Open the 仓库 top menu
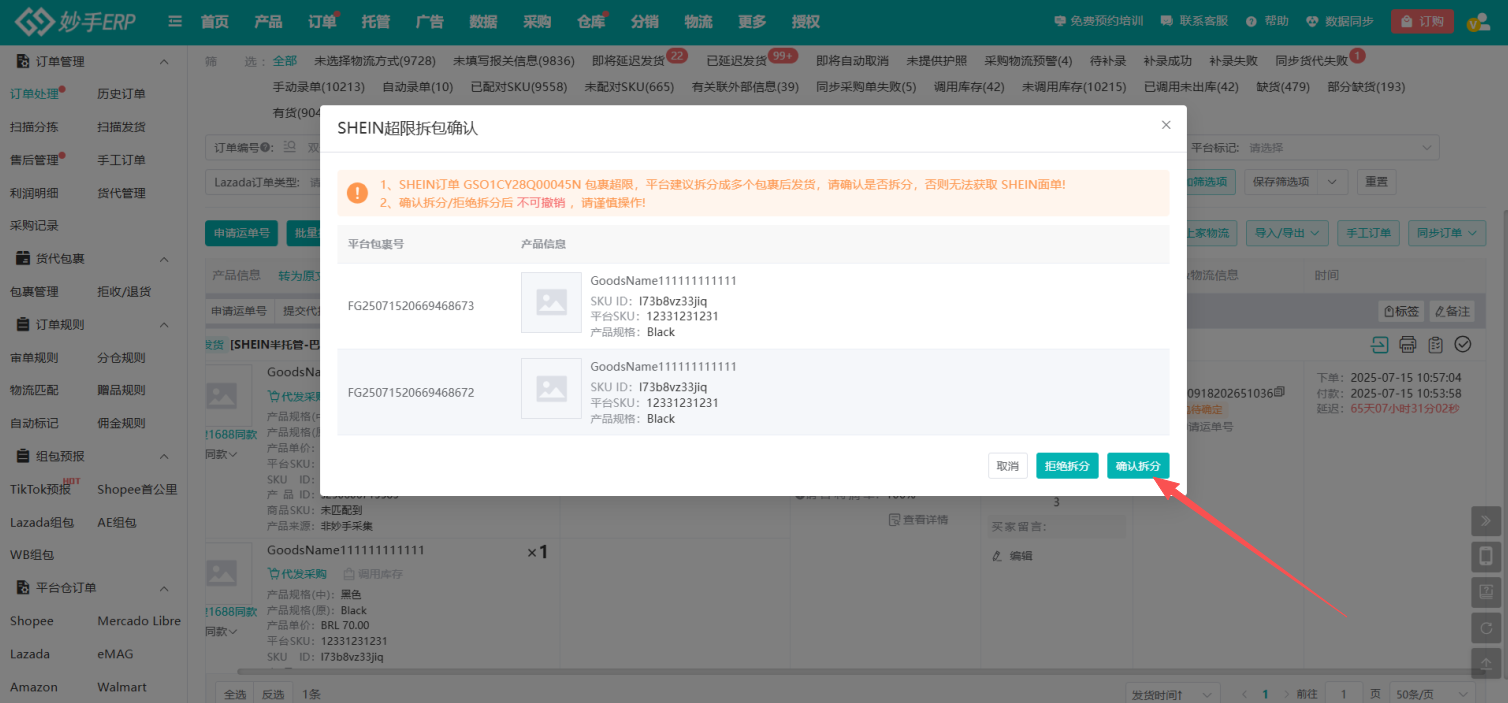Viewport: 1508px width, 703px height. pos(591,21)
